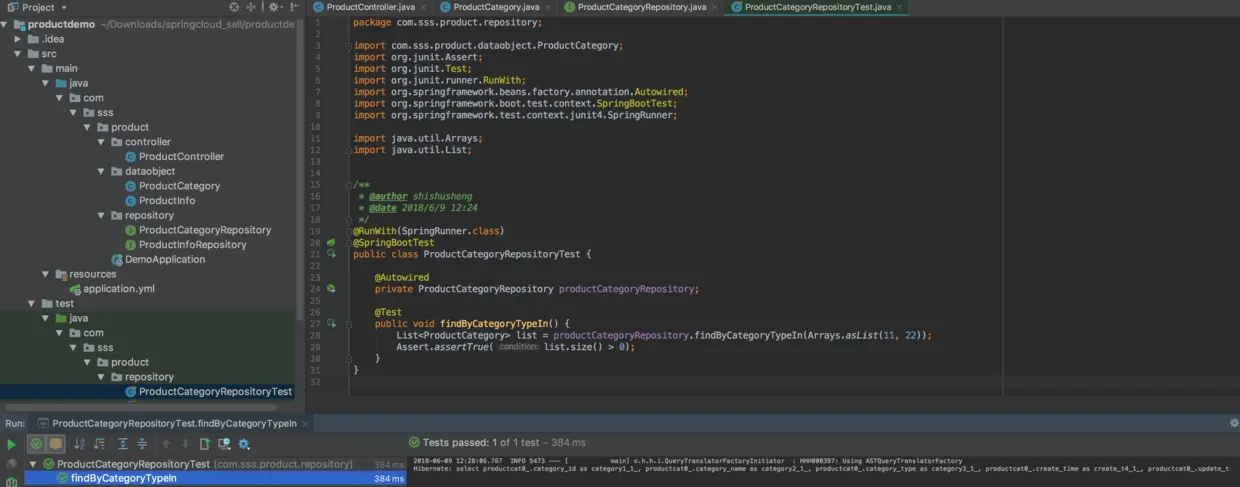Viewport: 1240px width, 487px height.
Task: Select ProductController class in project tree
Action: click(x=181, y=157)
